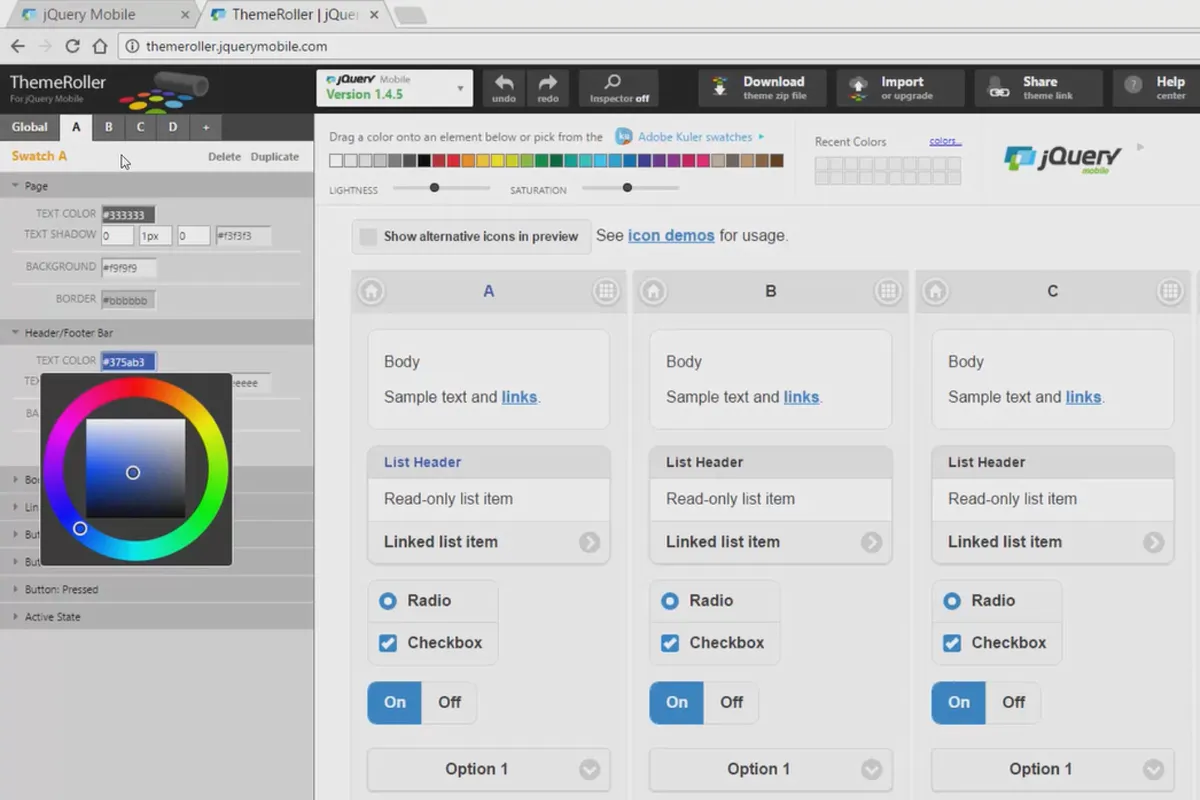This screenshot has height=800, width=1200.
Task: Click the grid icon in header B
Action: click(x=887, y=291)
